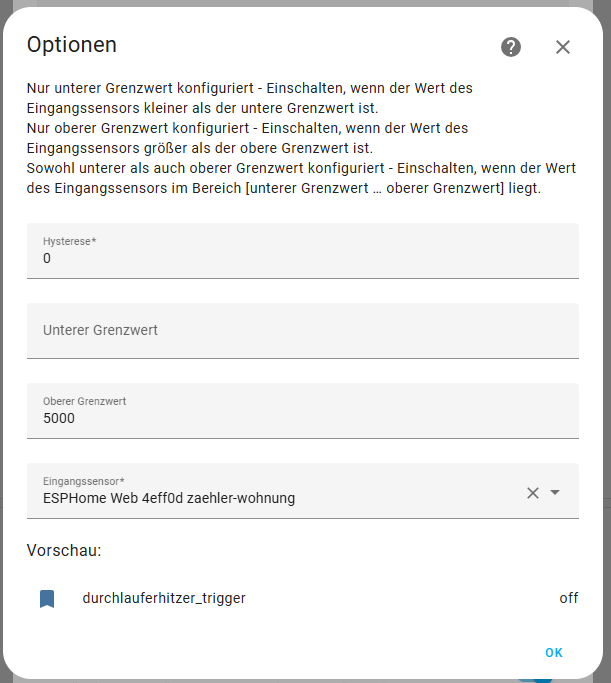Click the preview state "off"
This screenshot has height=683, width=611.
point(569,598)
